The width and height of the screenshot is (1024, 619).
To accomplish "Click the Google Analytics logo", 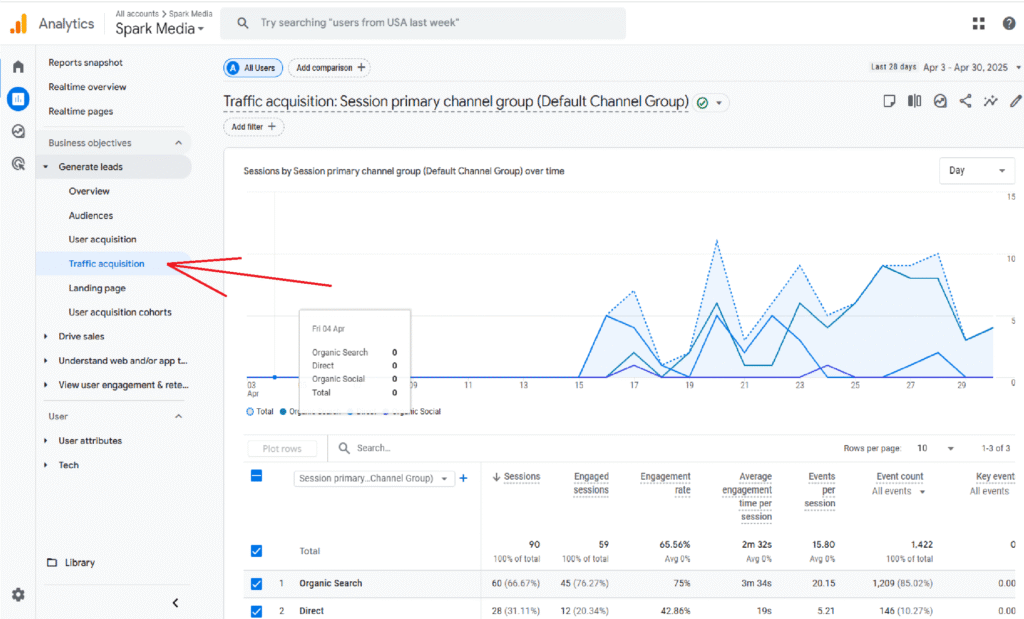I will (x=19, y=24).
